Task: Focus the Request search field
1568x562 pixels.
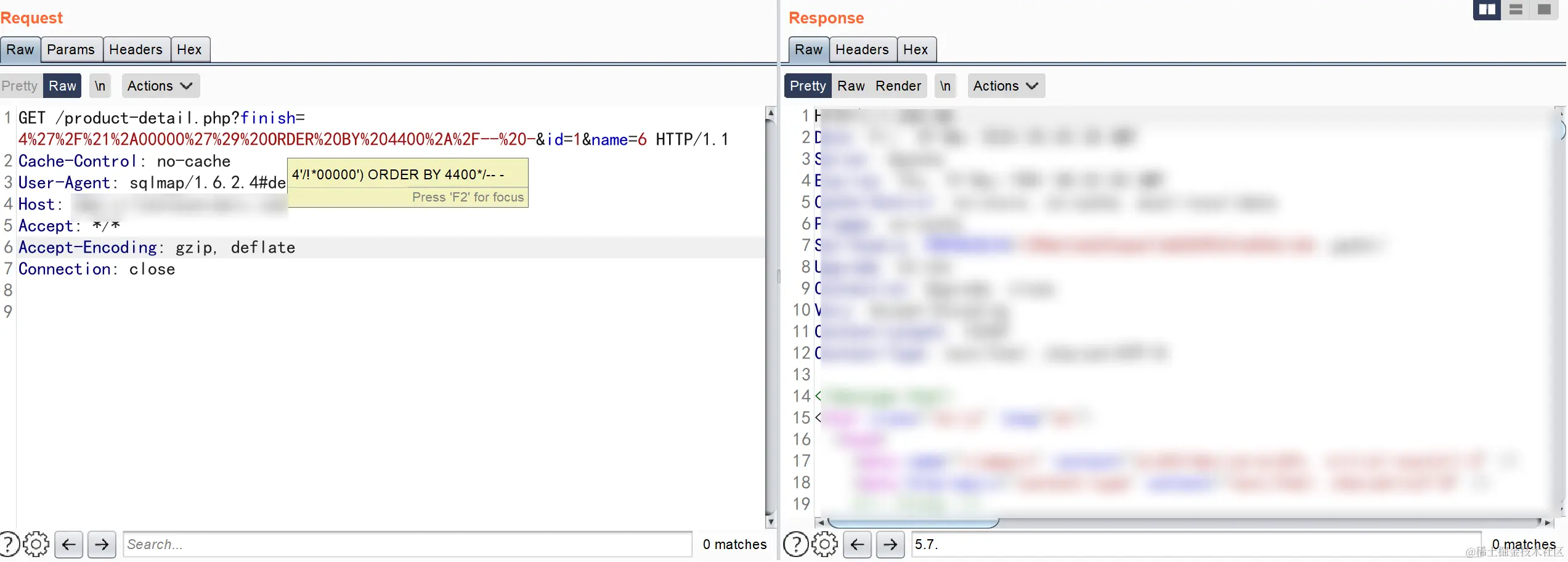Action: 408,544
